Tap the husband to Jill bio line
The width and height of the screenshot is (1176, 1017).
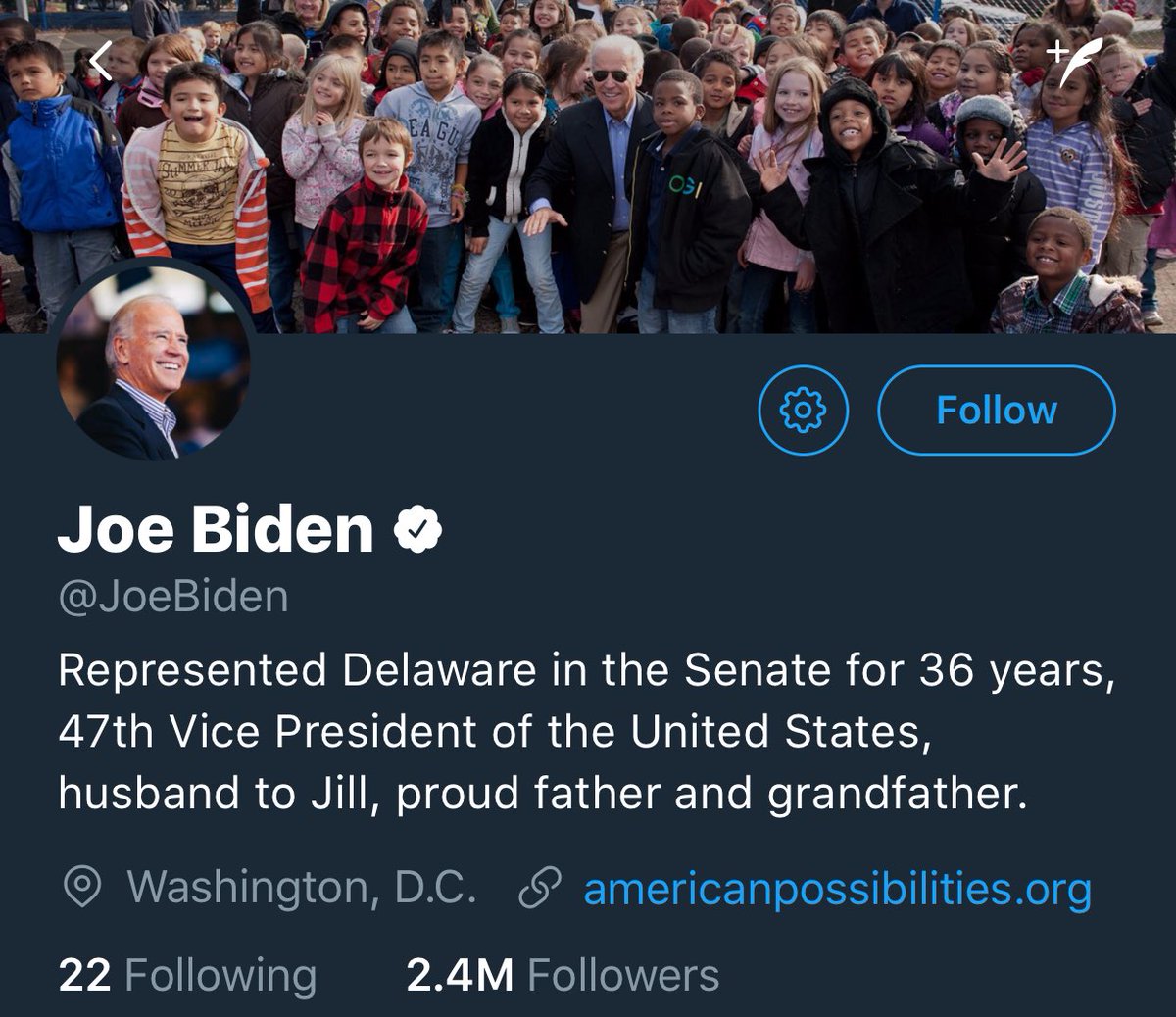[x=542, y=793]
